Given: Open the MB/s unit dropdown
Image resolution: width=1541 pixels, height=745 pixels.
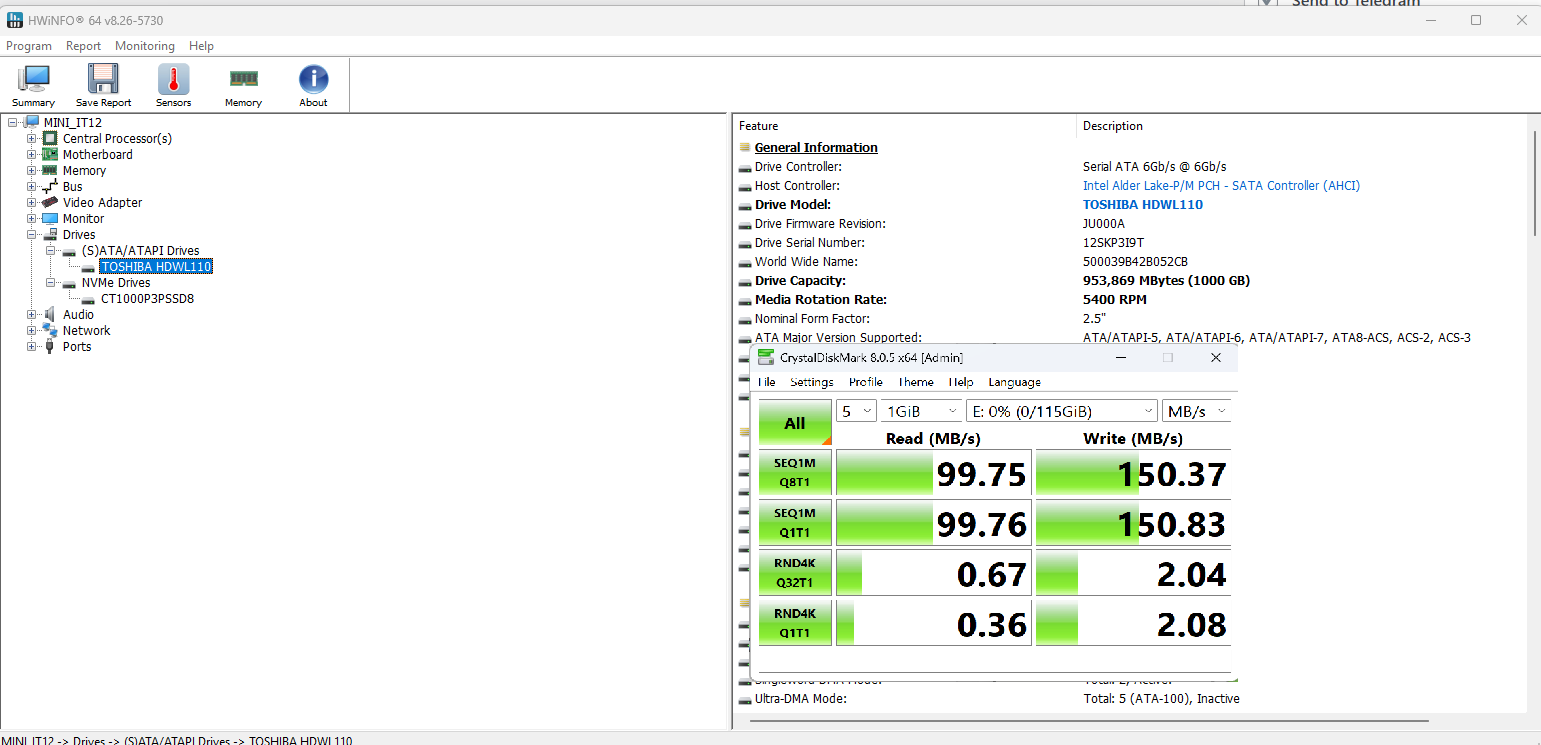Looking at the screenshot, I should click(x=1196, y=411).
